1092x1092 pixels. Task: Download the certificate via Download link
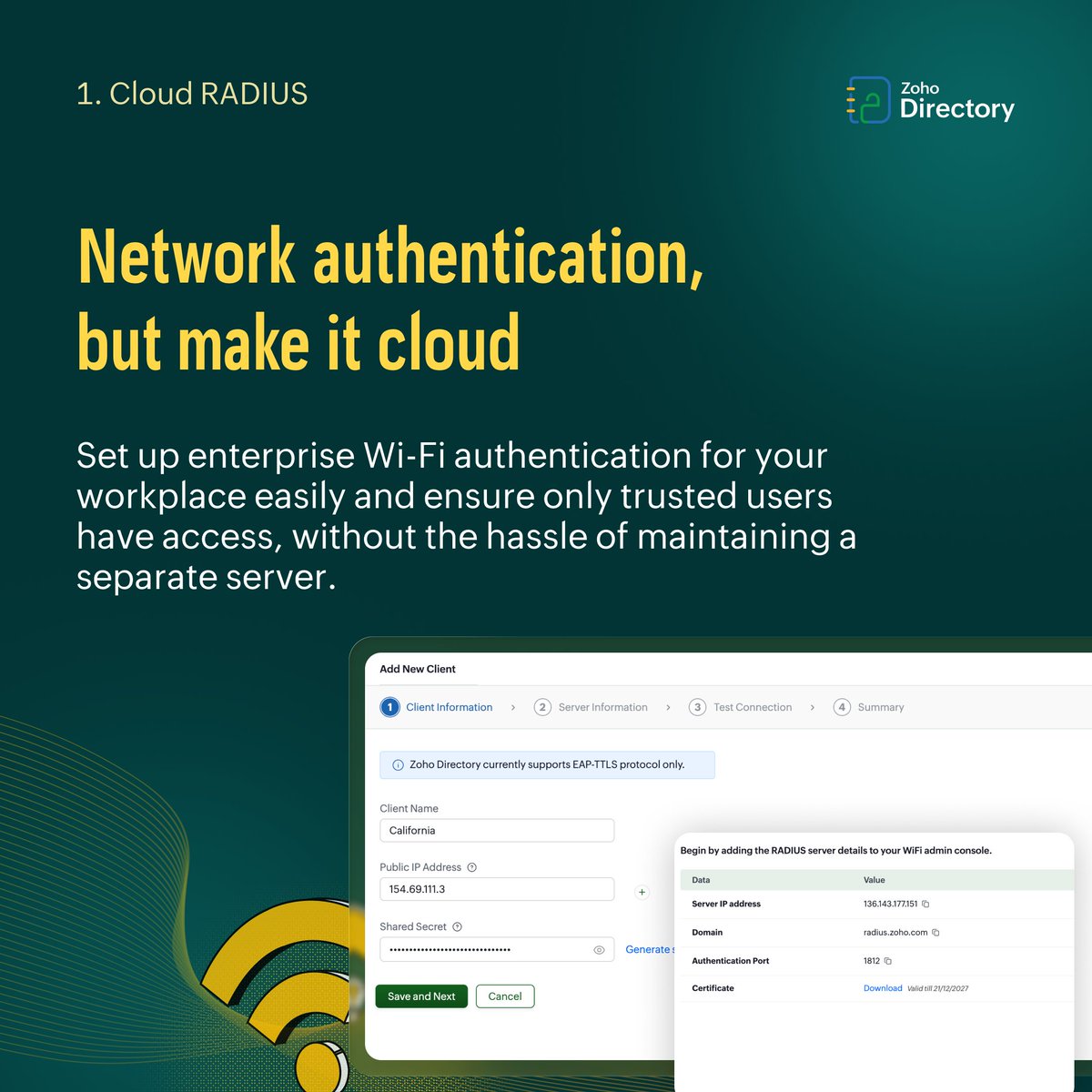883,988
